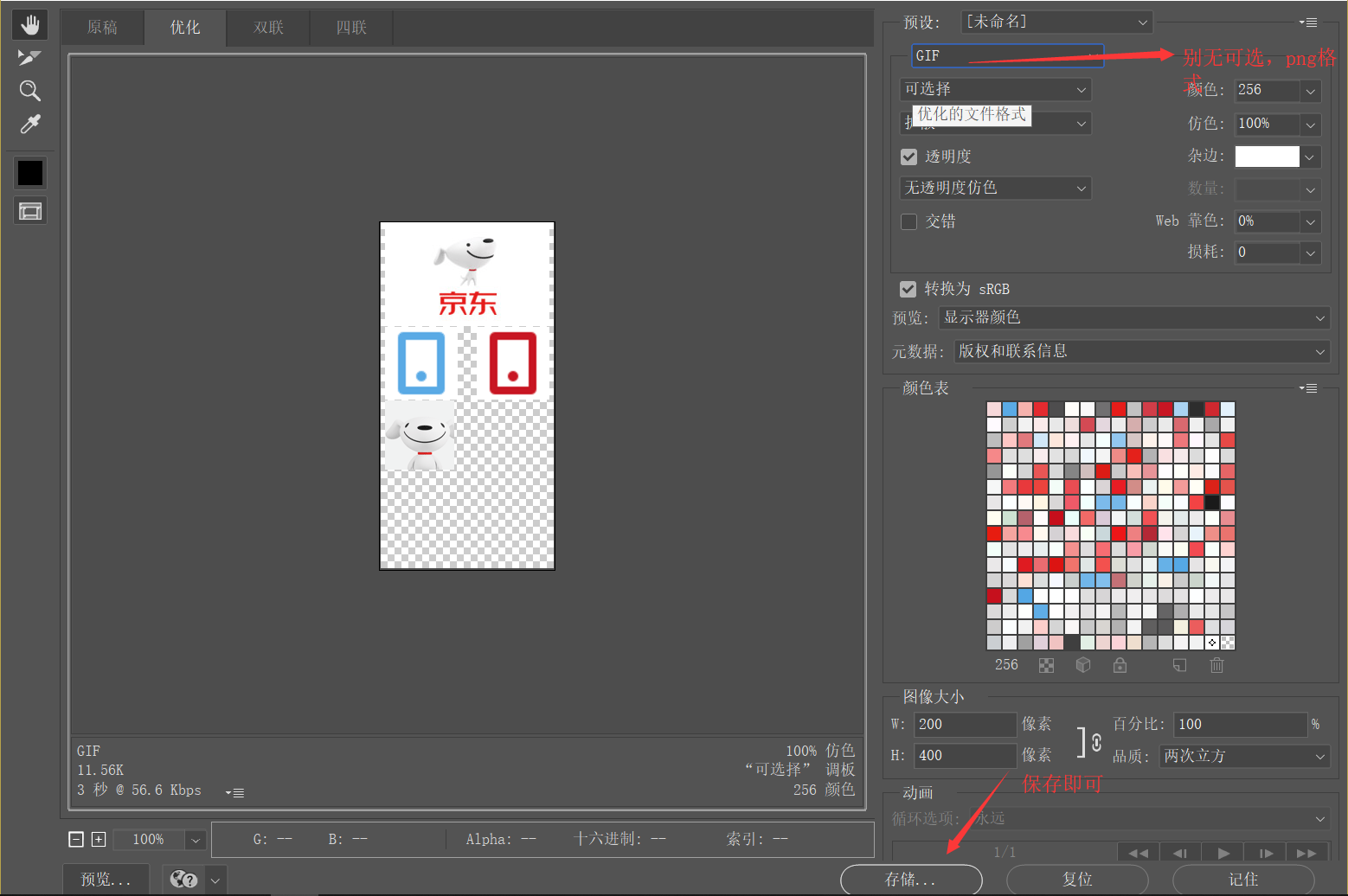
Task: Click the H height field showing 400
Action: click(966, 756)
